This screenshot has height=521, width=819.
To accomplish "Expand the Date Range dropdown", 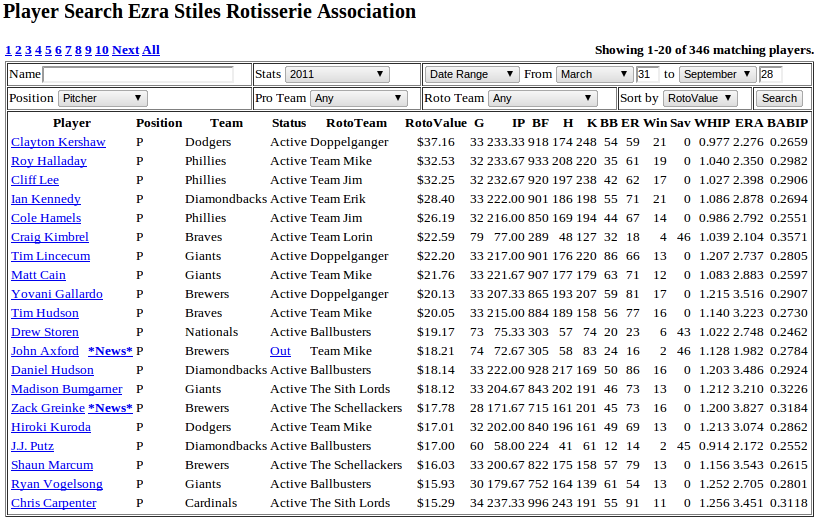I will point(472,74).
